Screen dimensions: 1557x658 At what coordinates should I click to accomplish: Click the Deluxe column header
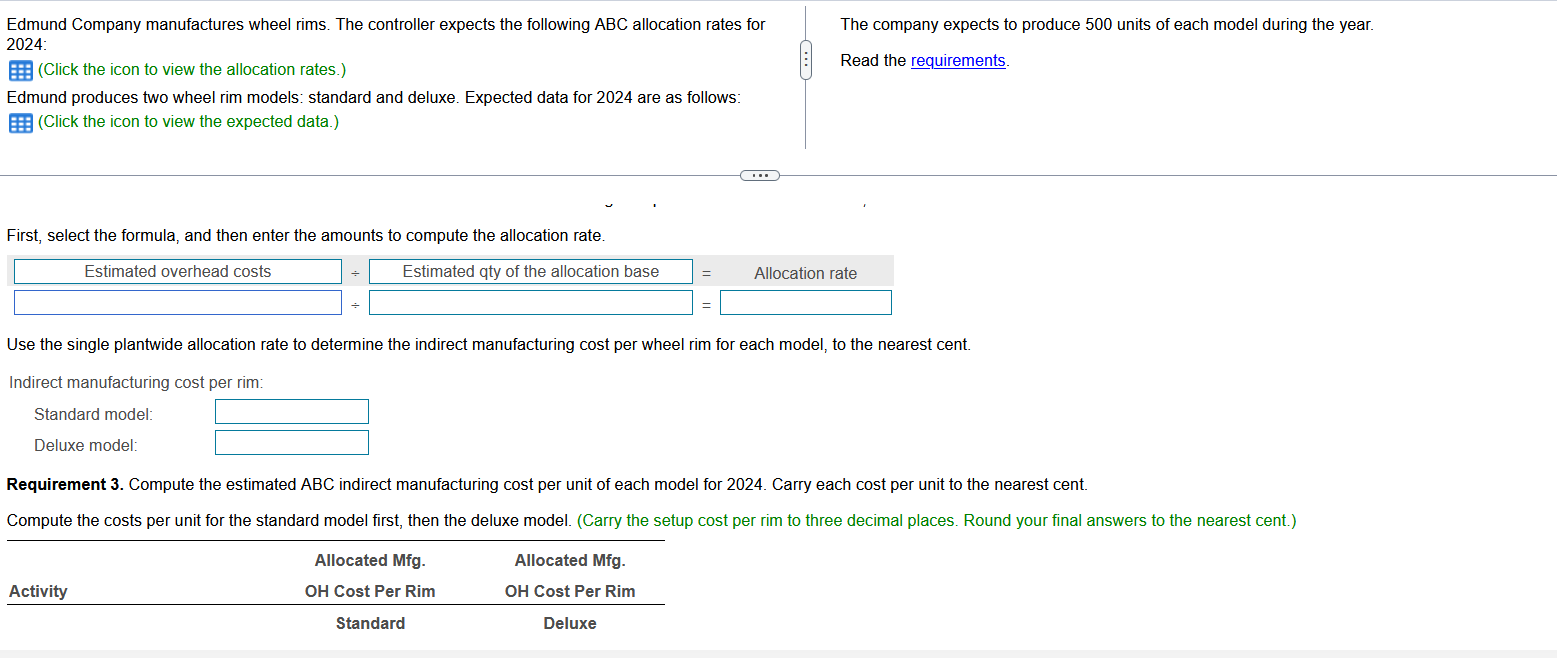pos(569,623)
